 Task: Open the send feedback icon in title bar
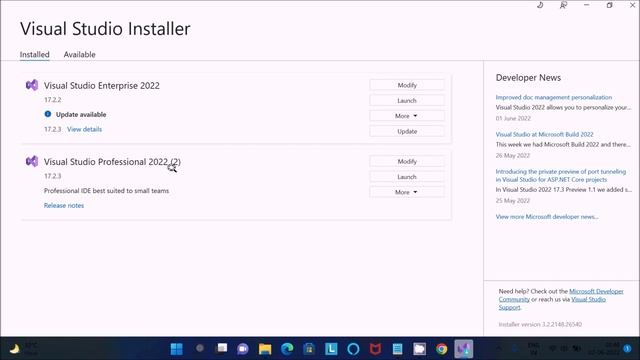tap(563, 5)
